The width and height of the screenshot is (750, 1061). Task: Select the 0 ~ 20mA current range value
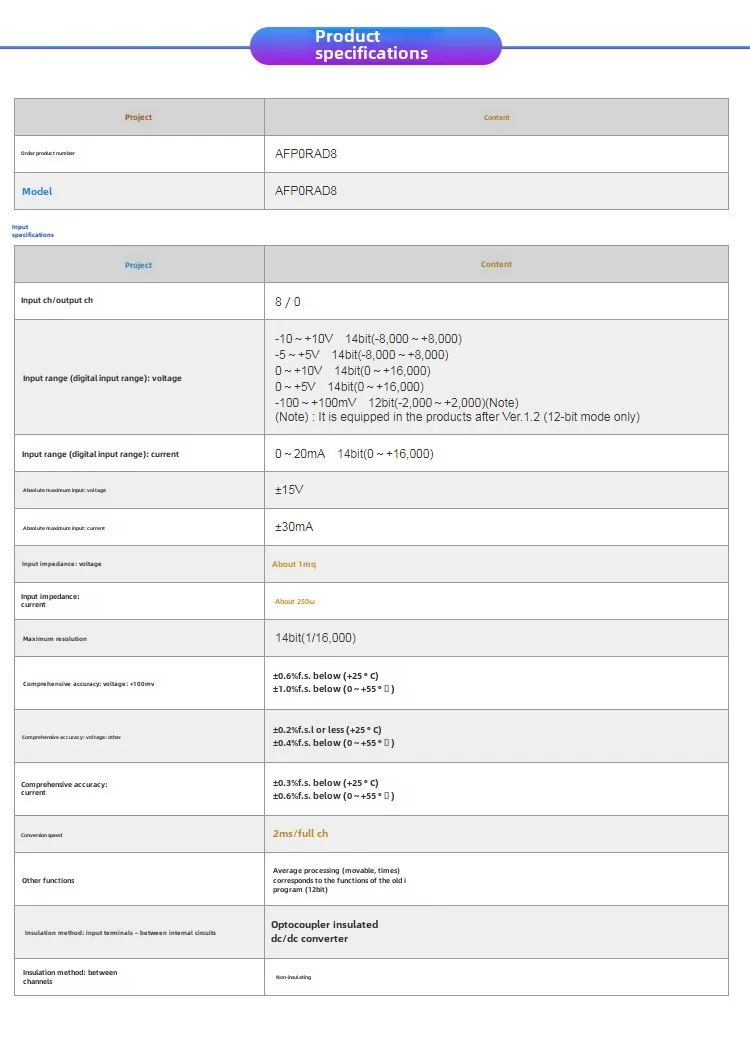pyautogui.click(x=354, y=454)
